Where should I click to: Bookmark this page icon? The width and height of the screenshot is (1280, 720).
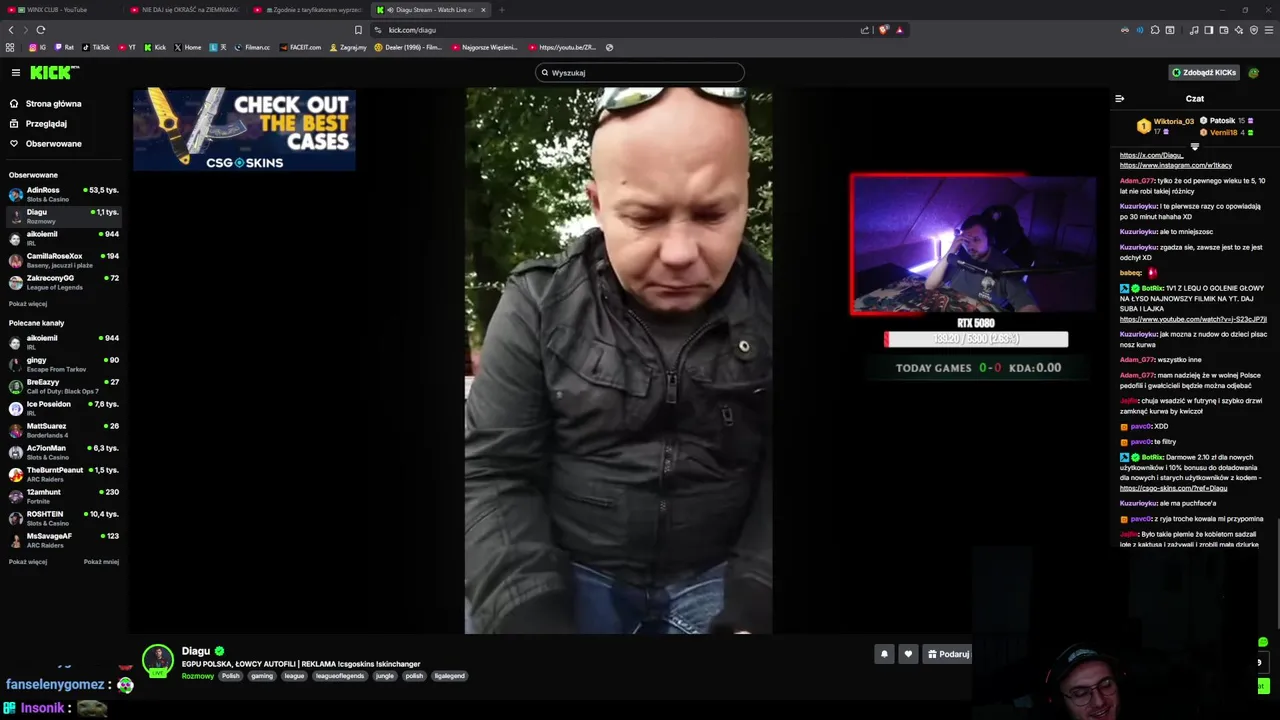click(358, 30)
